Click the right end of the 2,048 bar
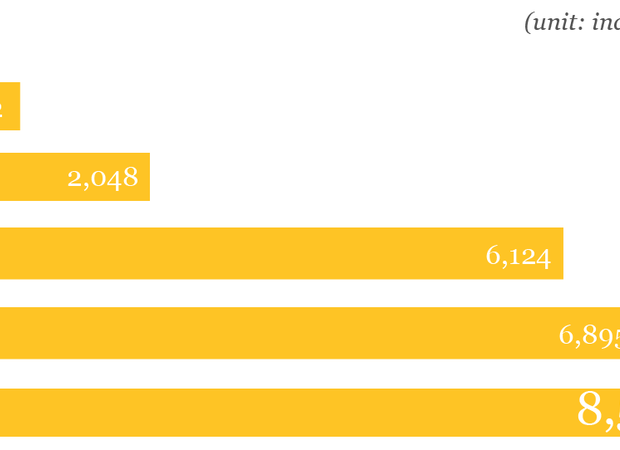620x450 pixels. click(146, 177)
